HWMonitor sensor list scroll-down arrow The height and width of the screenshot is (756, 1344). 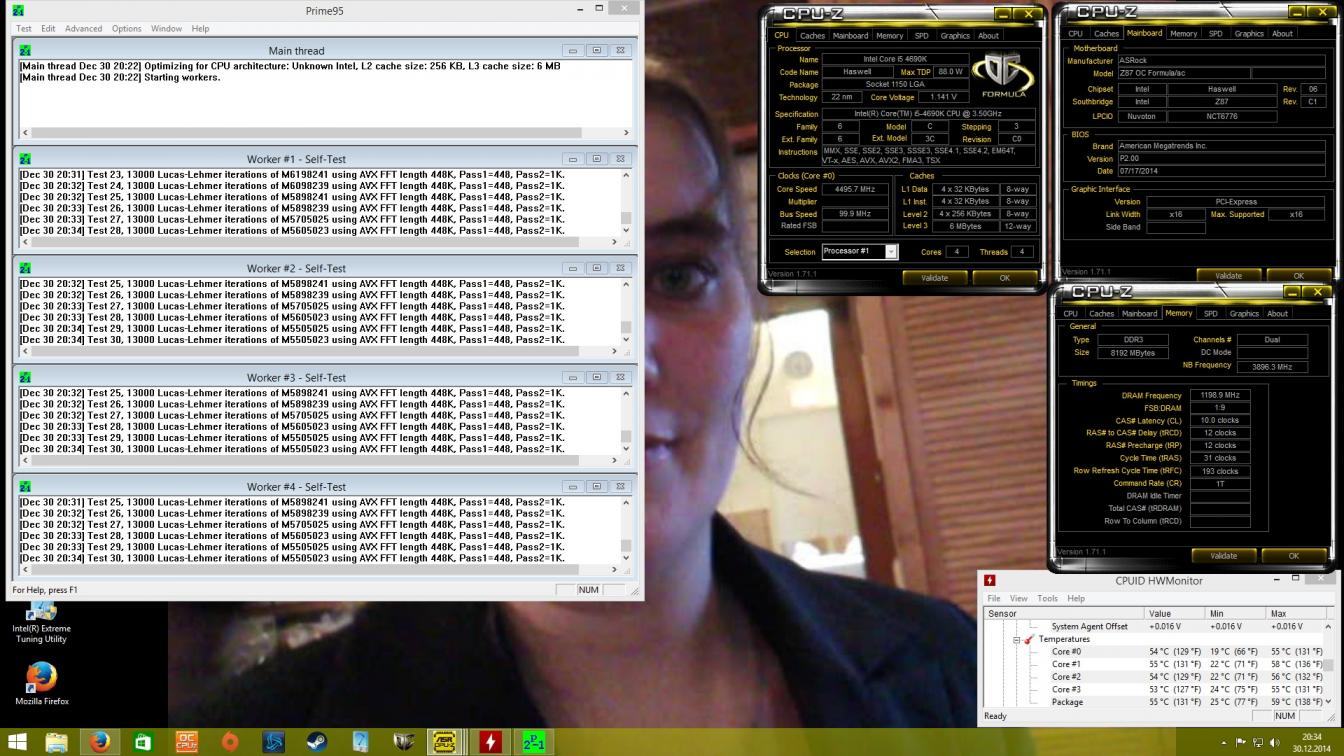[x=1329, y=701]
